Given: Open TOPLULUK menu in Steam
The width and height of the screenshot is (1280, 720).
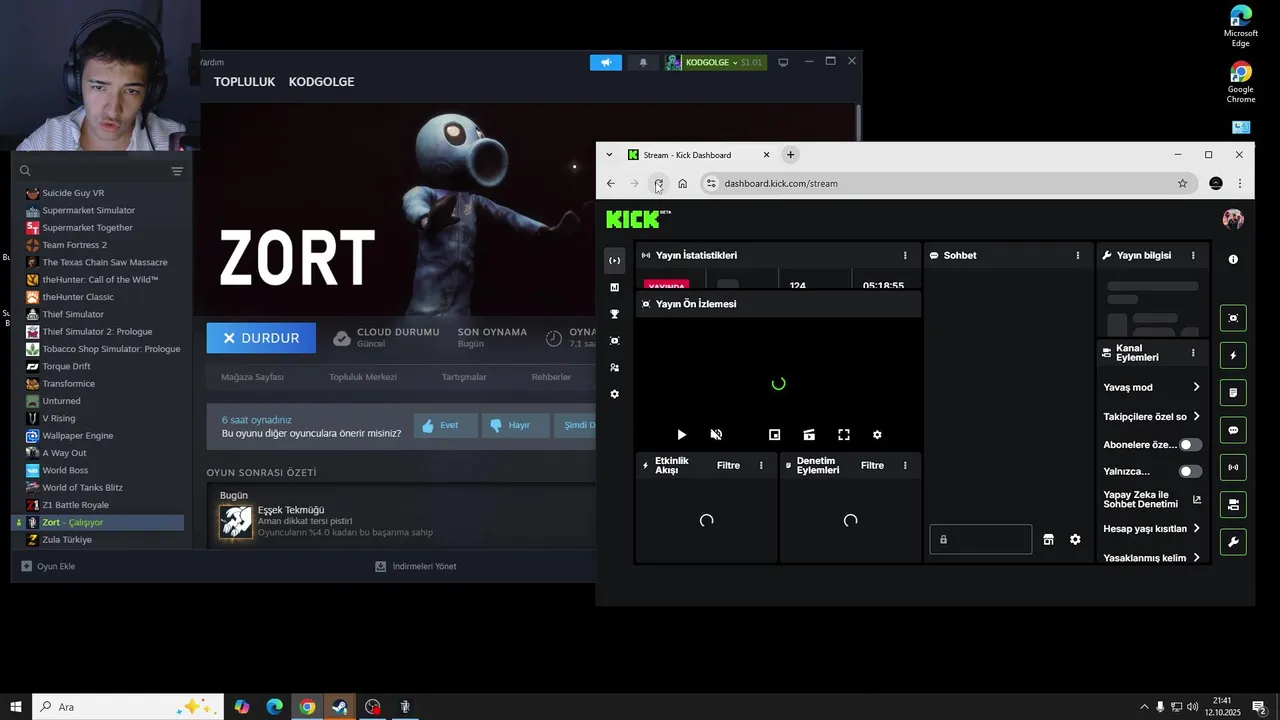Looking at the screenshot, I should coord(244,82).
